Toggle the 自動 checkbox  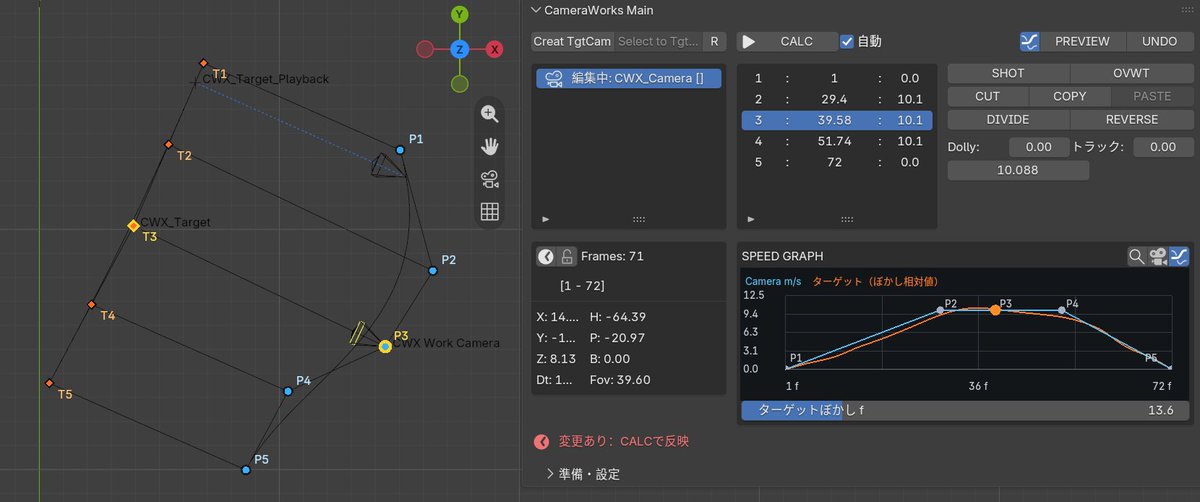point(847,41)
